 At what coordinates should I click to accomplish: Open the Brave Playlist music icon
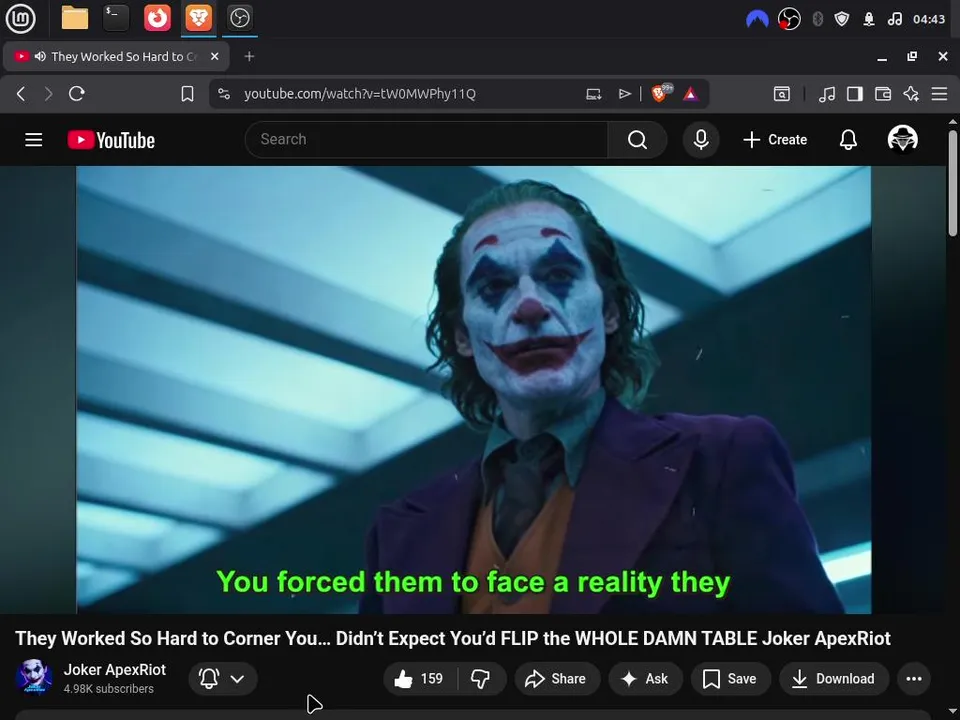[827, 94]
